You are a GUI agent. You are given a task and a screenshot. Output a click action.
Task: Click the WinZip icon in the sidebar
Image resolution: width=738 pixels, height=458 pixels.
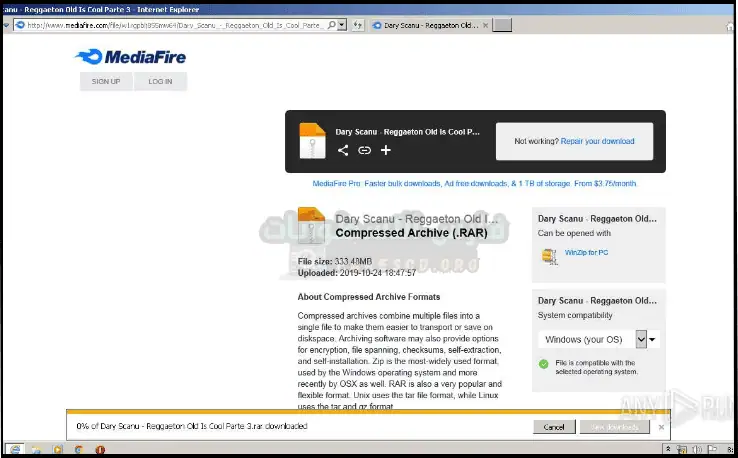(x=548, y=255)
